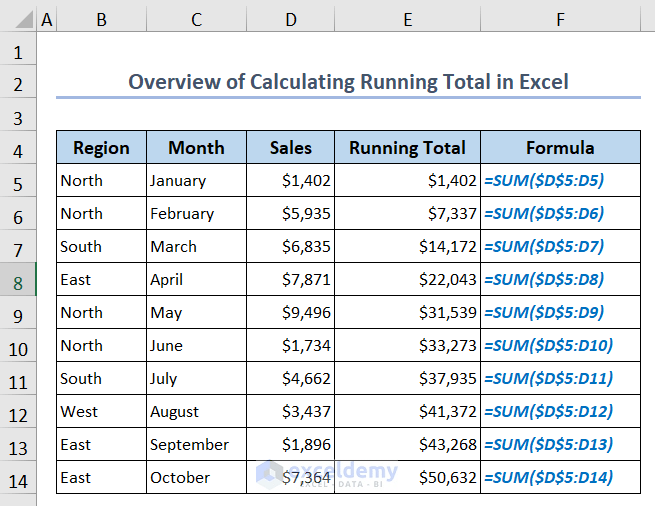Viewport: 655px width, 506px height.
Task: Select the running total cell $50,632
Action: point(407,478)
